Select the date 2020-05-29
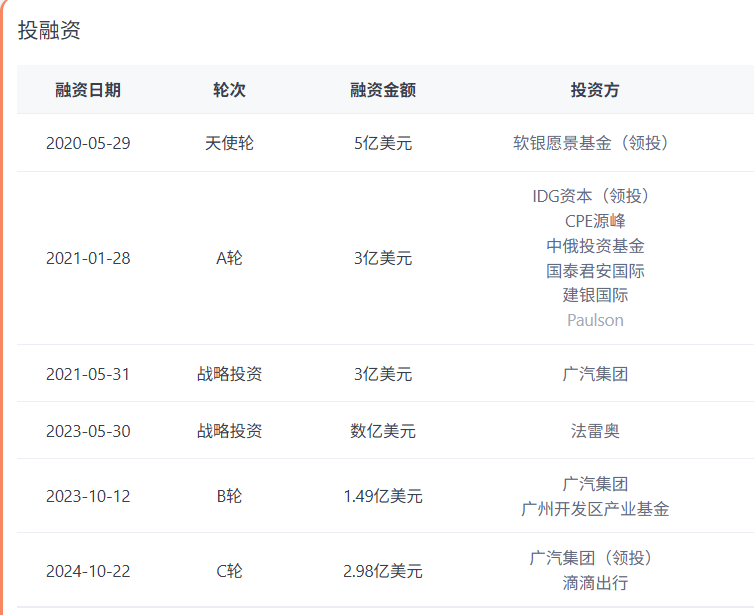This screenshot has width=754, height=615. [88, 143]
